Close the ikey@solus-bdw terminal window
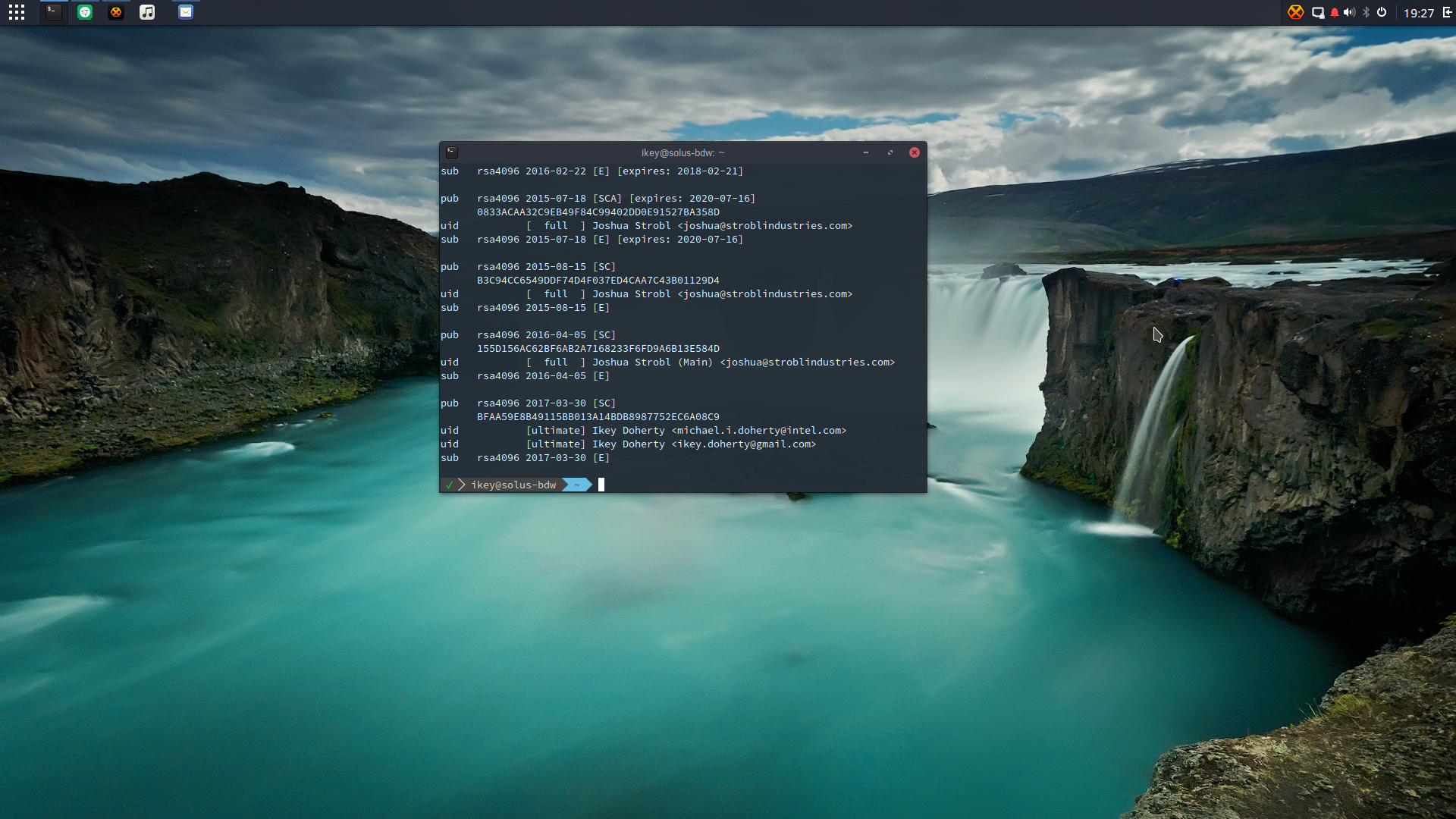The width and height of the screenshot is (1456, 819). tap(915, 152)
